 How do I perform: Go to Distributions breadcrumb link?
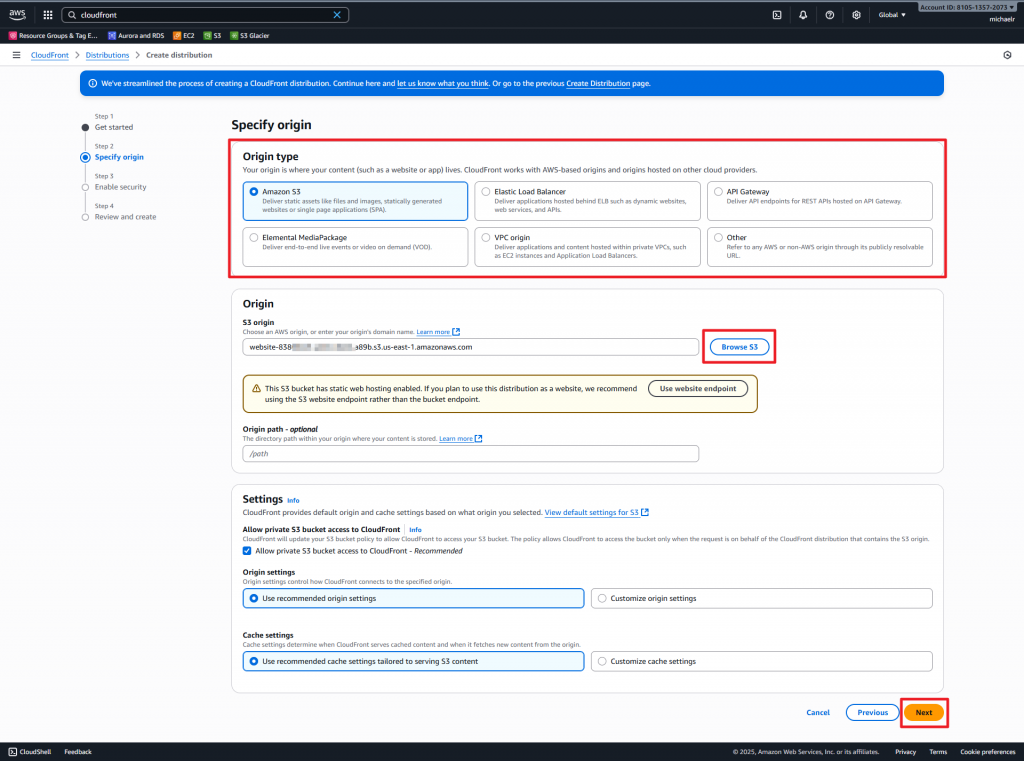coord(107,55)
